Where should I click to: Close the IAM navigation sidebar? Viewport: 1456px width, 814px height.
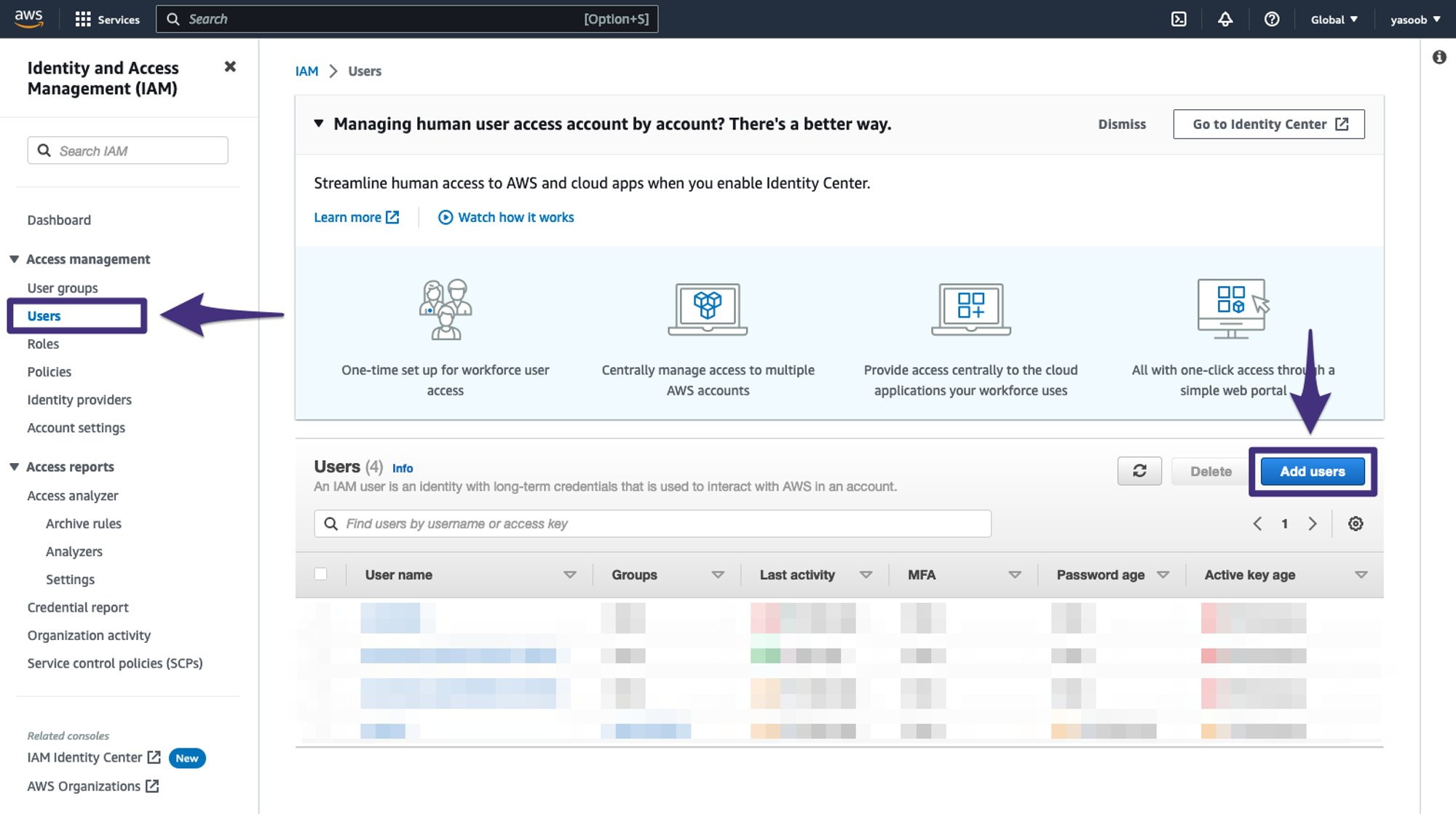230,67
